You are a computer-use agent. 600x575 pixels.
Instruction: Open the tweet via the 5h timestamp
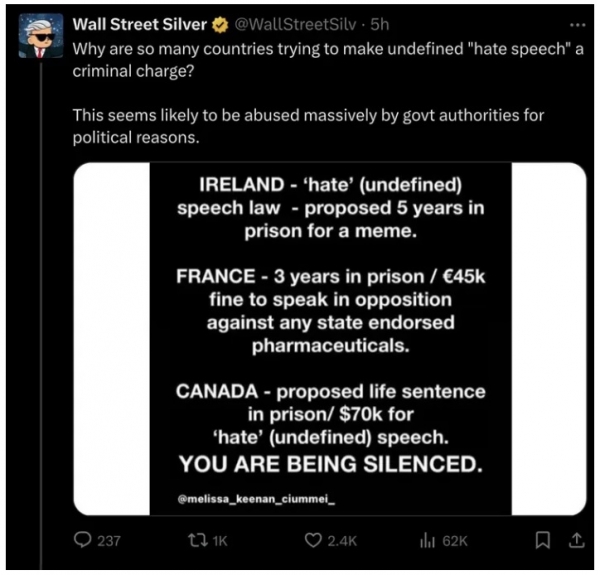point(380,24)
